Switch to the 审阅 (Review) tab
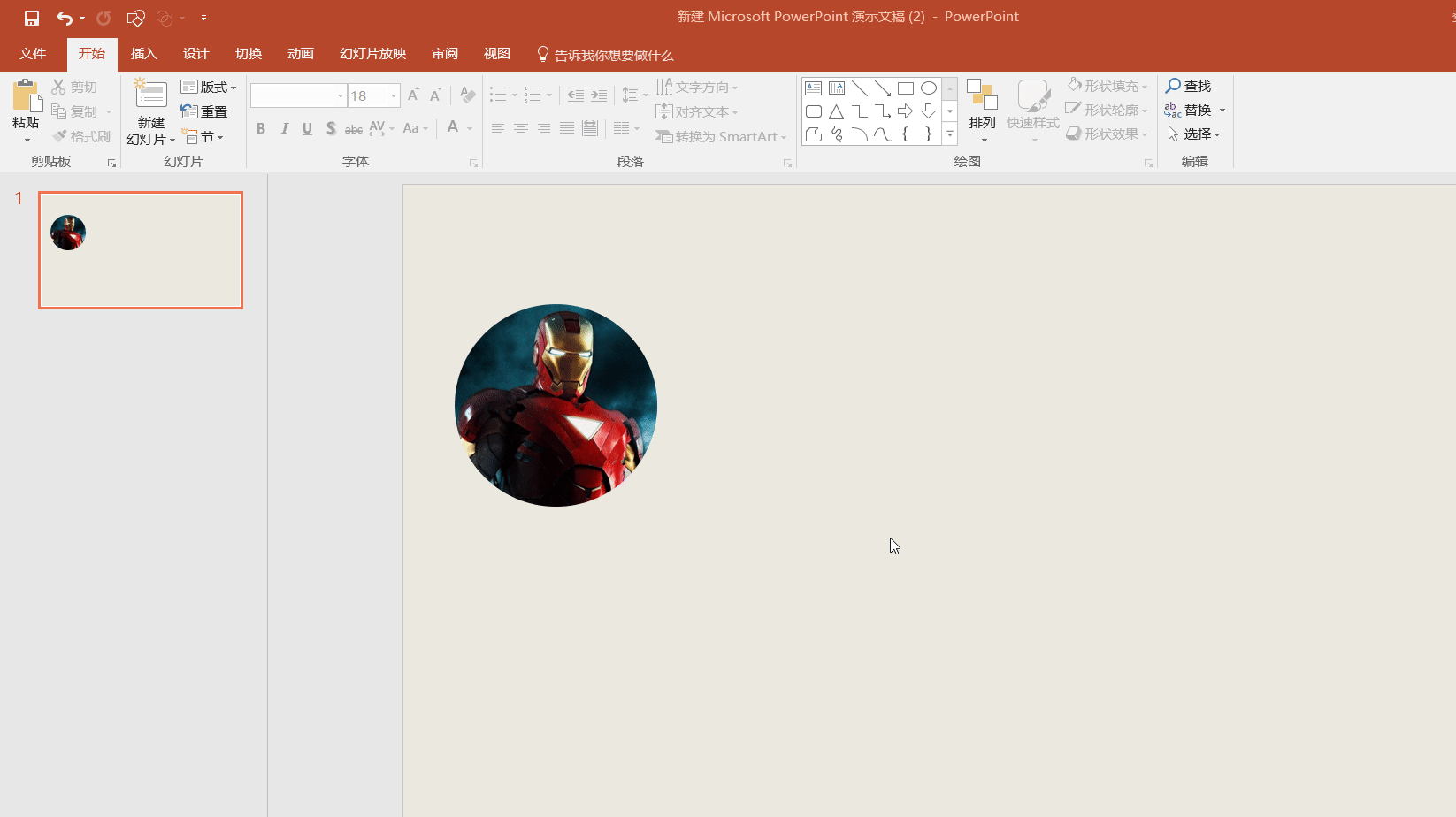Image resolution: width=1456 pixels, height=817 pixels. click(445, 54)
